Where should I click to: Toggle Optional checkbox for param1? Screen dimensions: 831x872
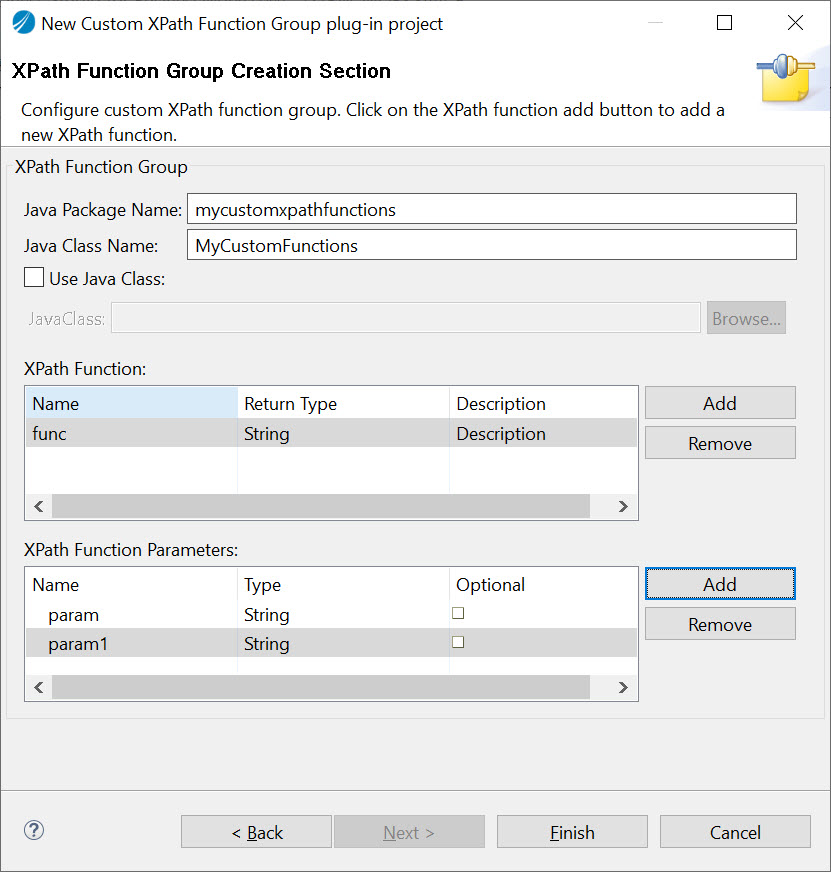point(458,642)
